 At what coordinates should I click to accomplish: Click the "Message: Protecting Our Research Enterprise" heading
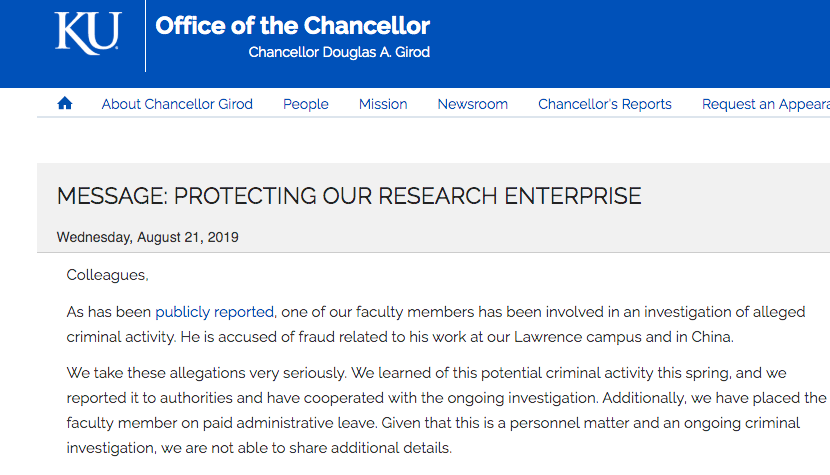(x=349, y=196)
